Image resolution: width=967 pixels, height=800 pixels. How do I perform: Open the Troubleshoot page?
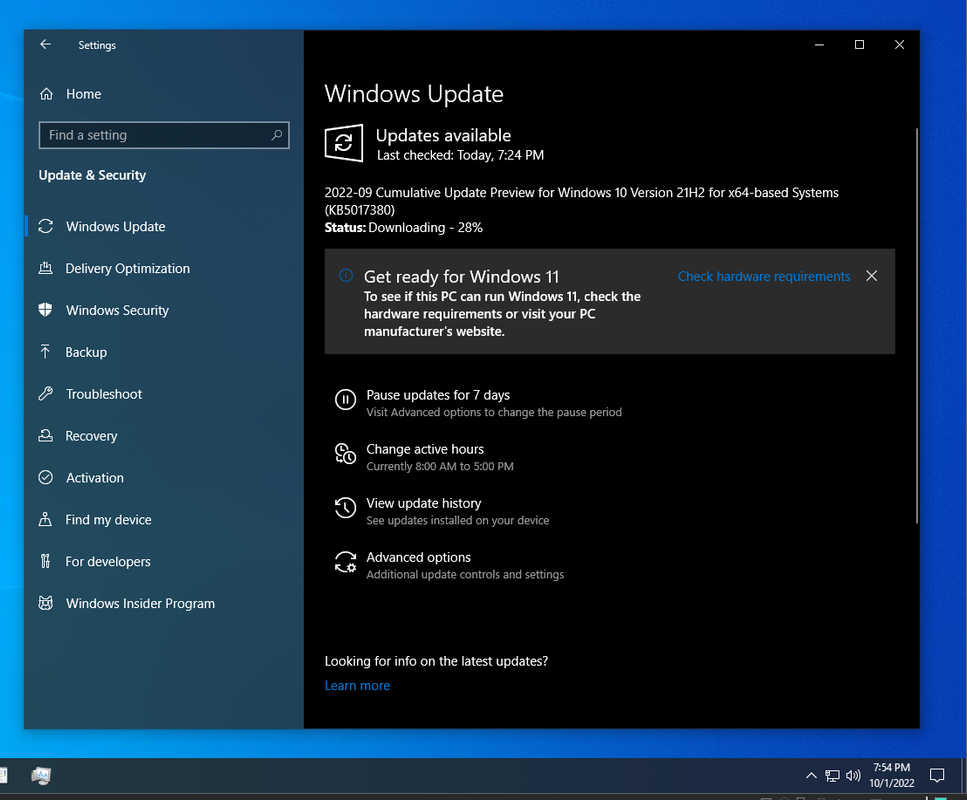point(104,394)
